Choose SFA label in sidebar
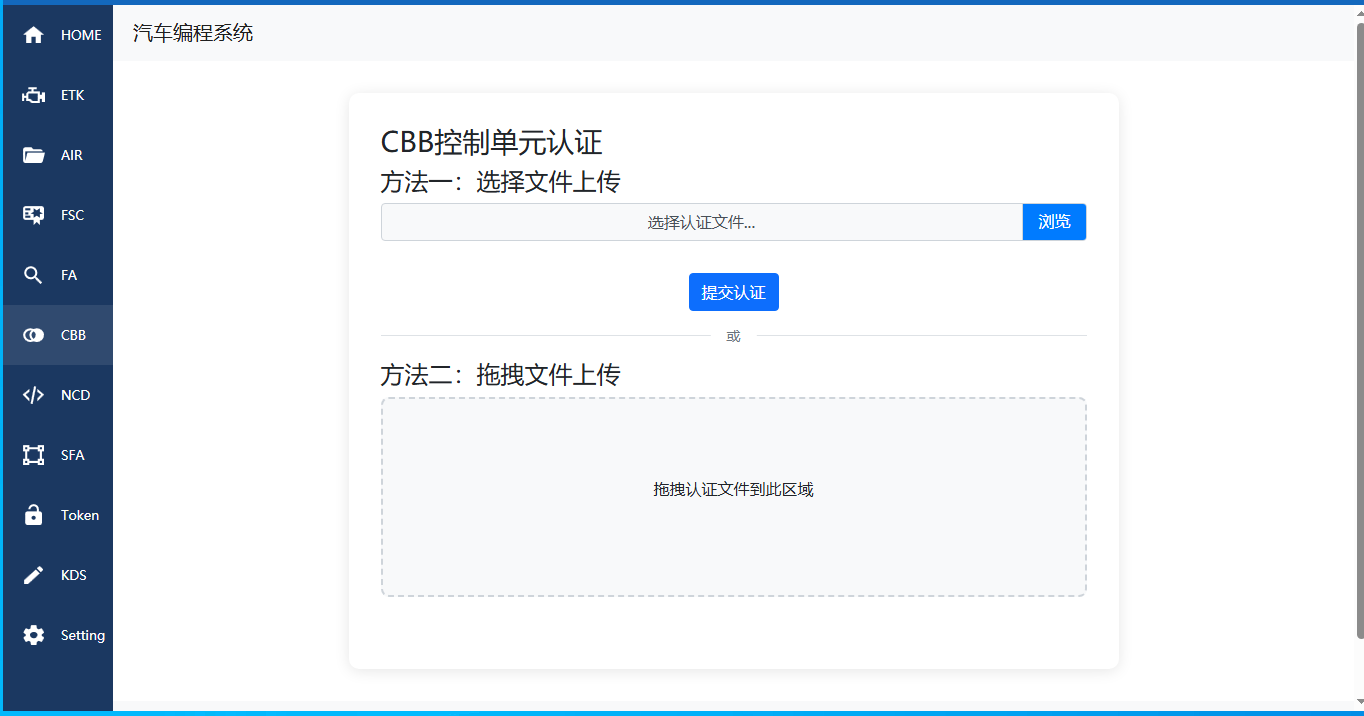Viewport: 1364px width, 716px height. point(72,455)
